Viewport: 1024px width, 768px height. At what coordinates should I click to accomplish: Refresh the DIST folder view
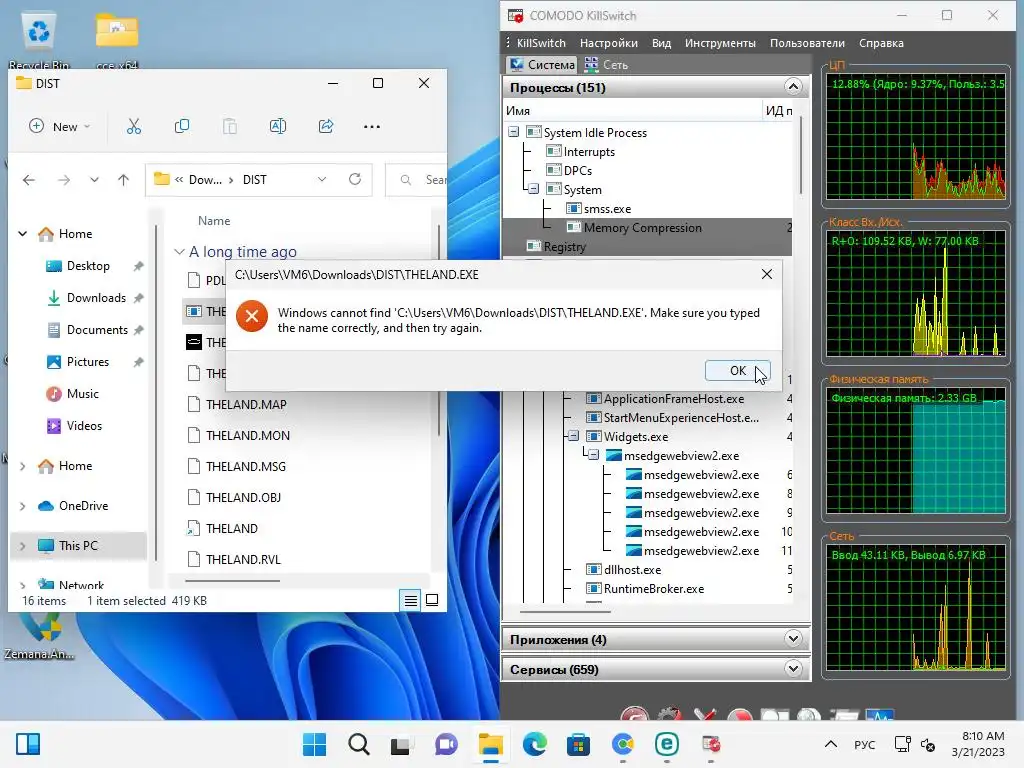[x=355, y=179]
